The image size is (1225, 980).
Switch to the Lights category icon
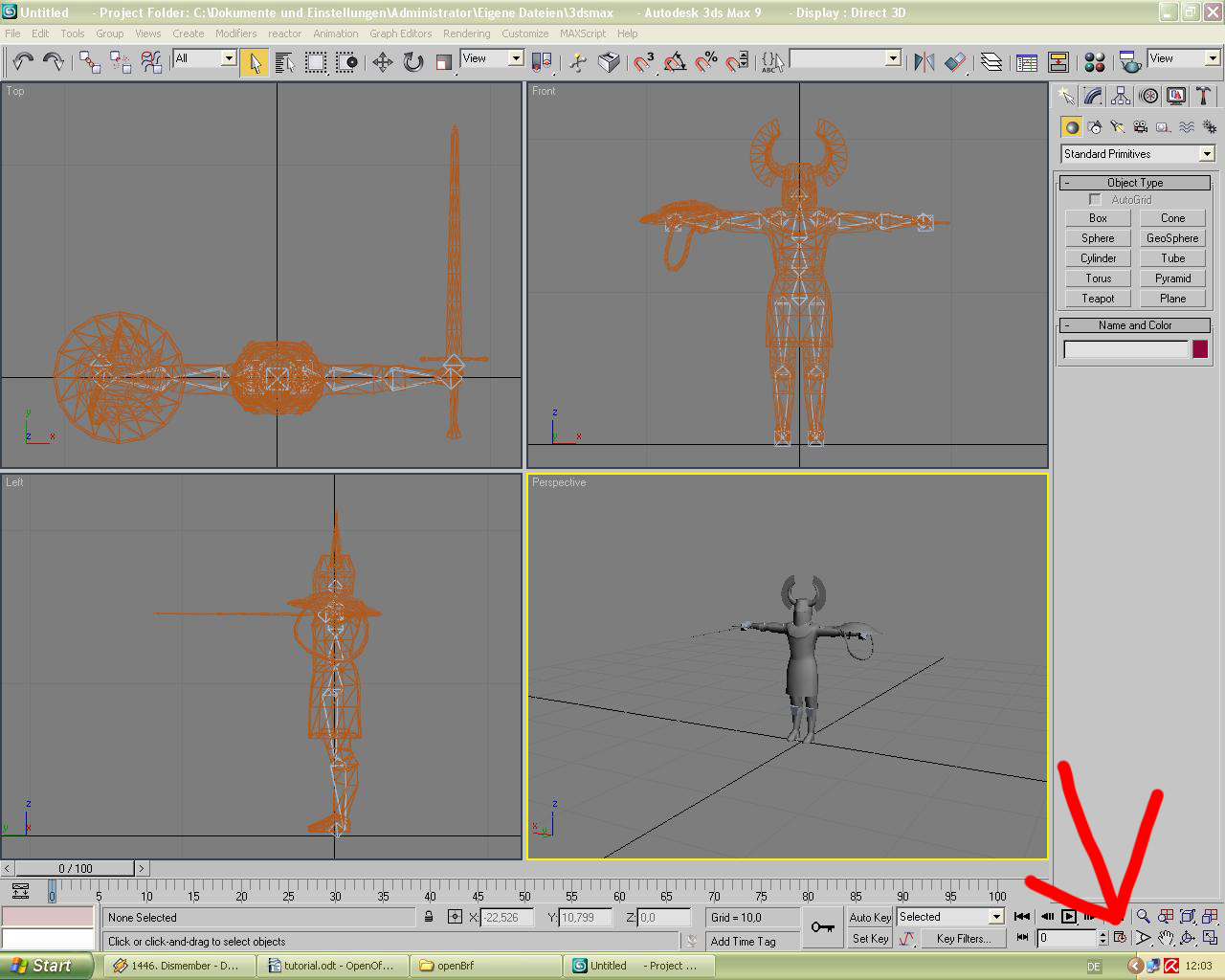click(x=1117, y=127)
